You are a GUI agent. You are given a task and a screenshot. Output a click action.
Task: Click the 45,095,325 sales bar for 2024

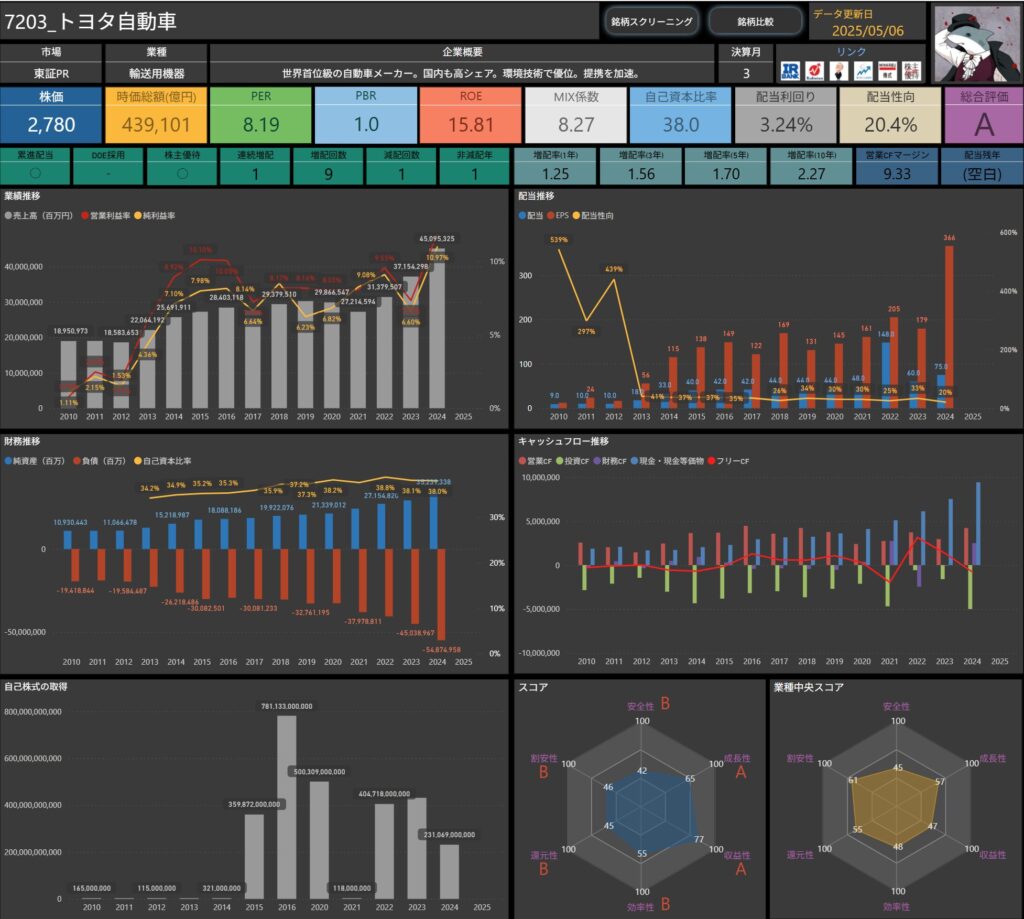[x=437, y=328]
